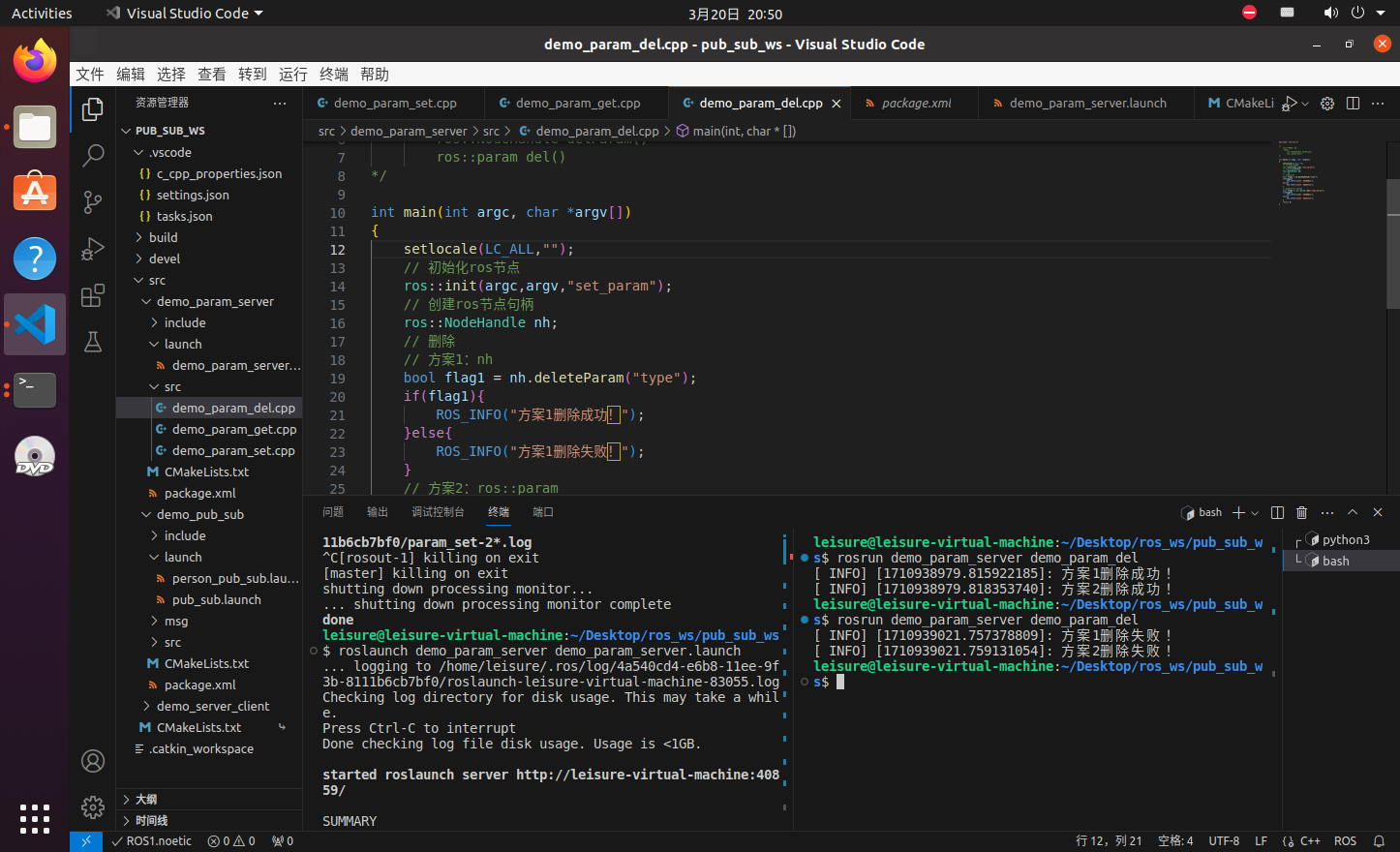
Task: Open the Run and Debug view
Action: click(93, 249)
